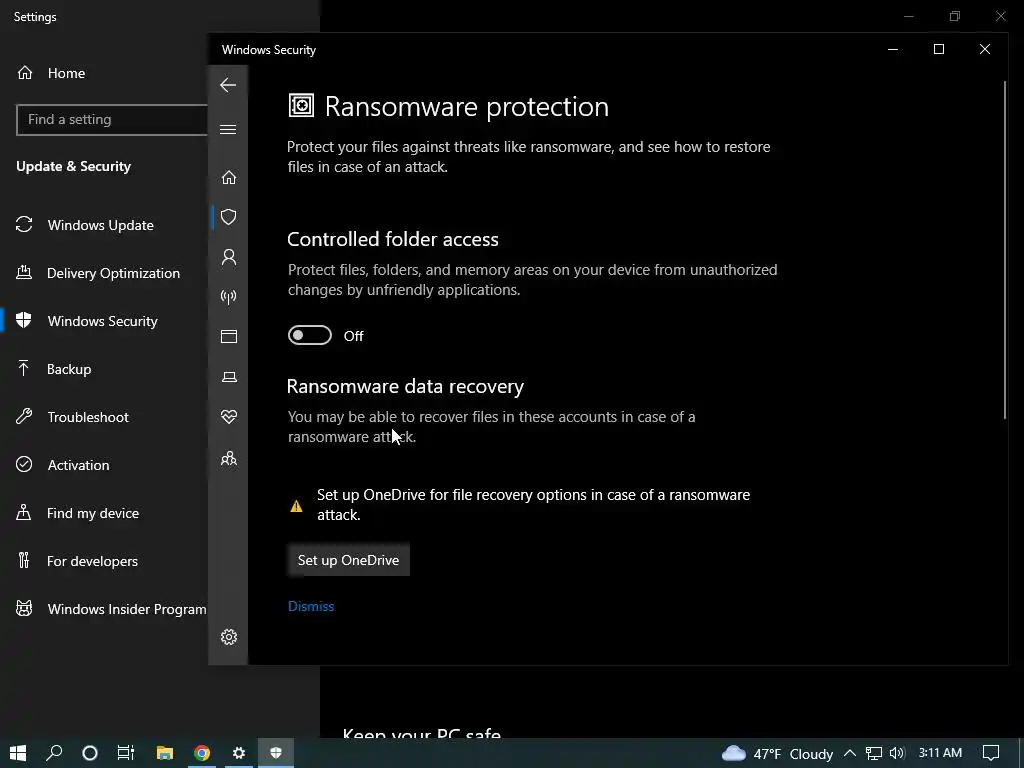1024x768 pixels.
Task: Open the Account protection person icon
Action: [x=229, y=257]
